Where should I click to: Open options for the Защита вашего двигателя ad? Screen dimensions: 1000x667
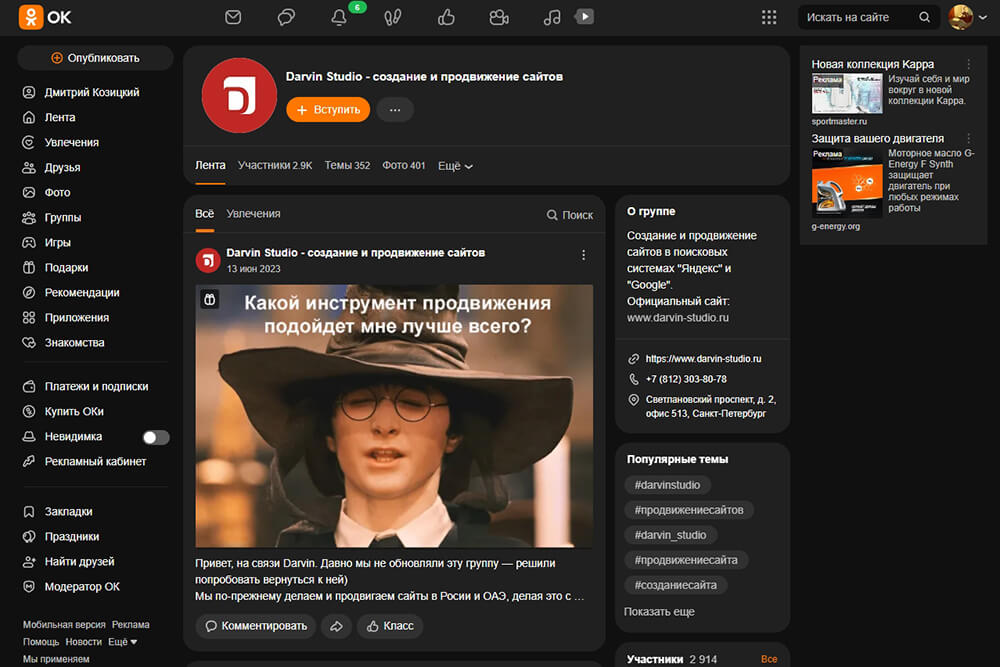tap(969, 138)
